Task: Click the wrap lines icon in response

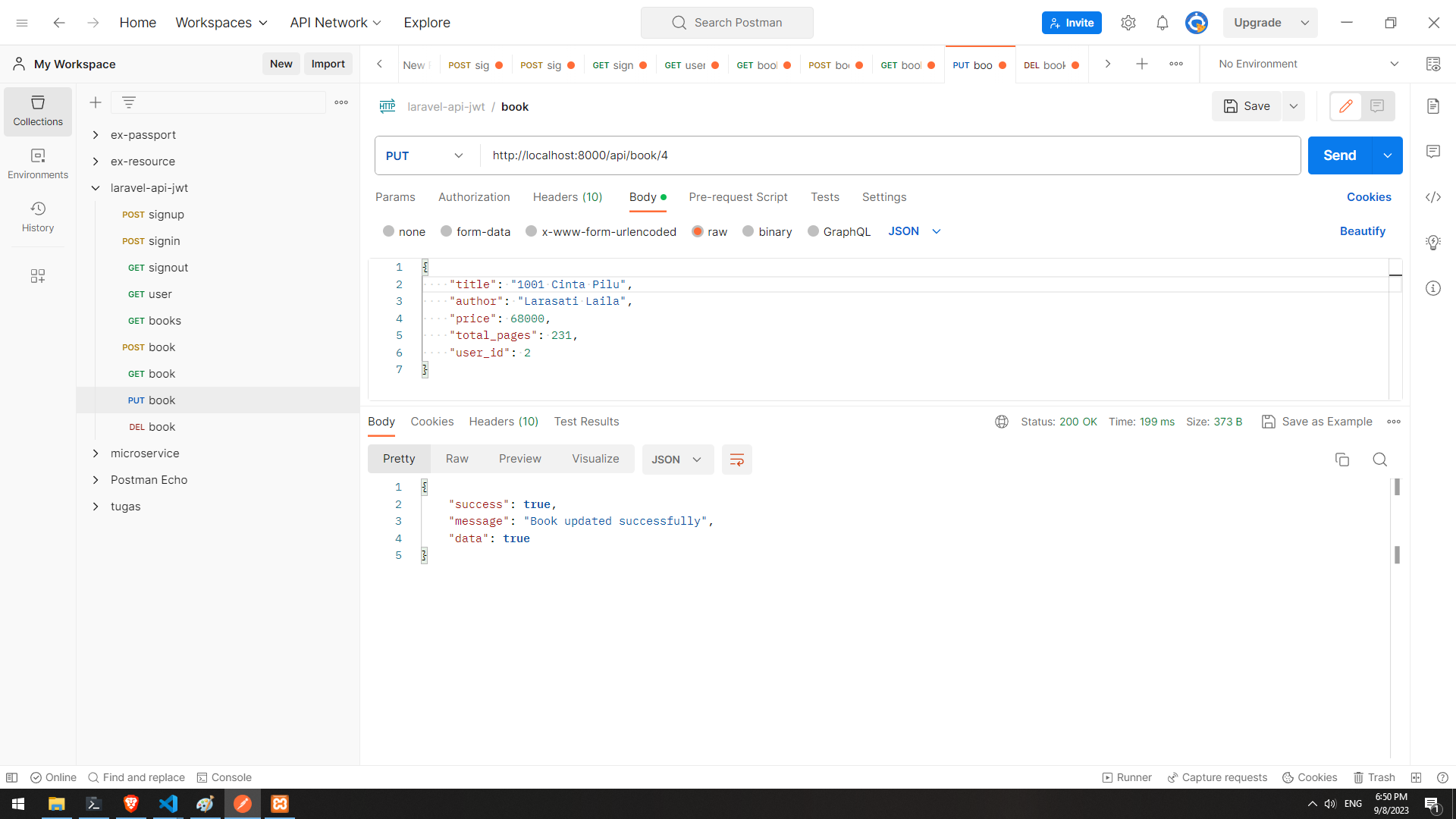Action: click(x=736, y=460)
